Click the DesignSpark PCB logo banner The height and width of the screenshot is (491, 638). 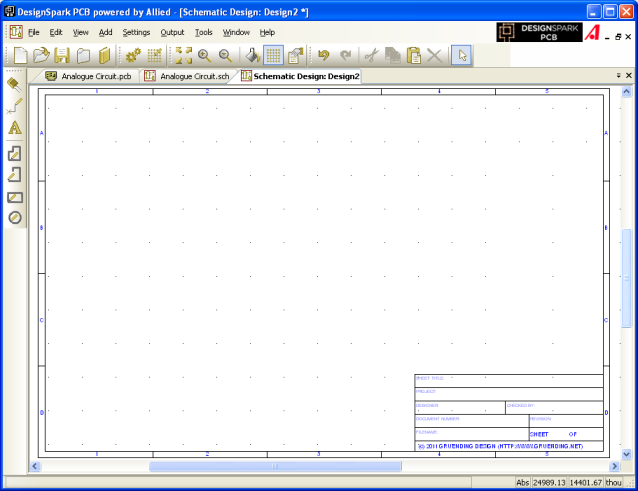(539, 32)
